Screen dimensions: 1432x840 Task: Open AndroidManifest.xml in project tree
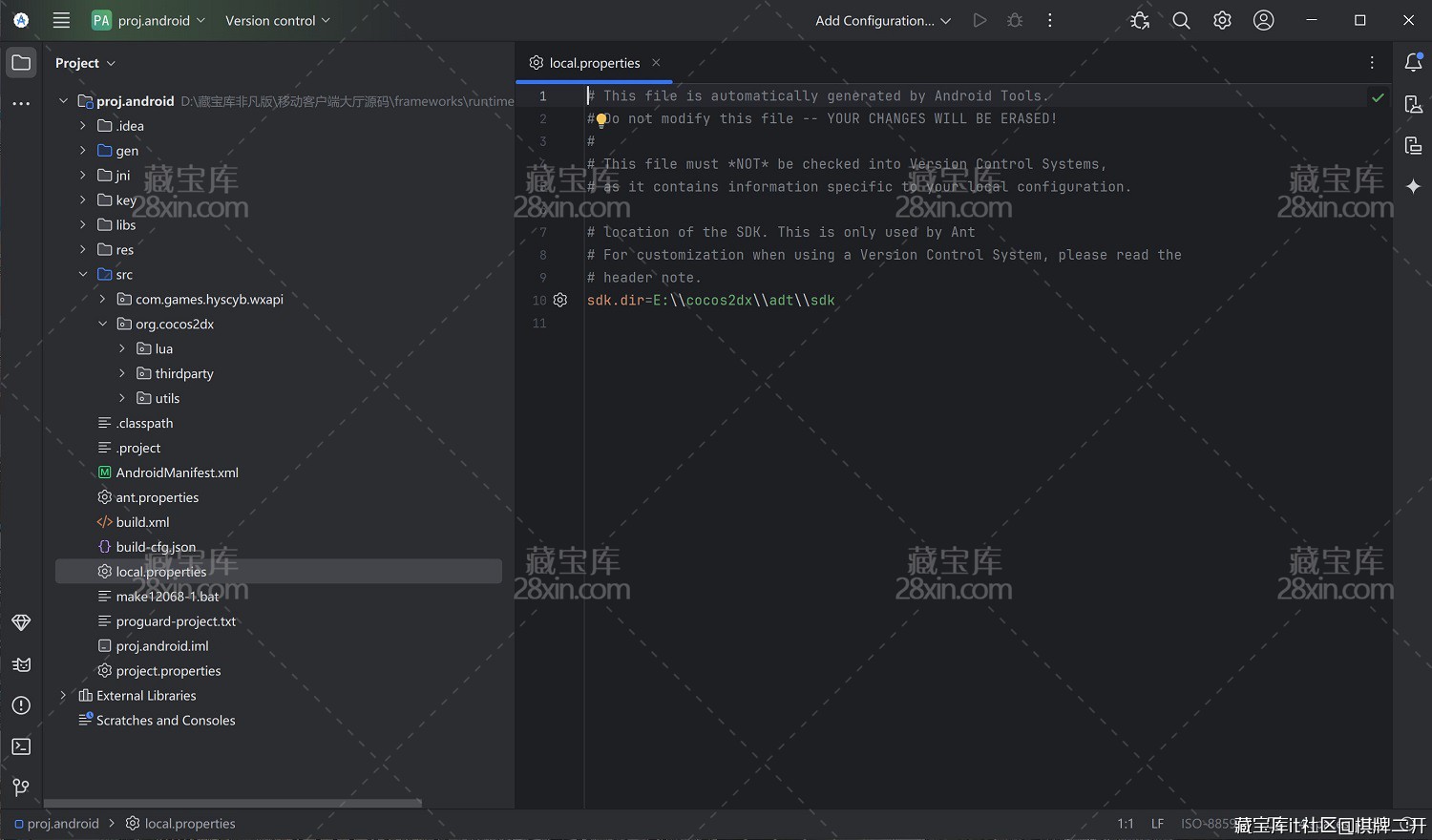pos(177,472)
